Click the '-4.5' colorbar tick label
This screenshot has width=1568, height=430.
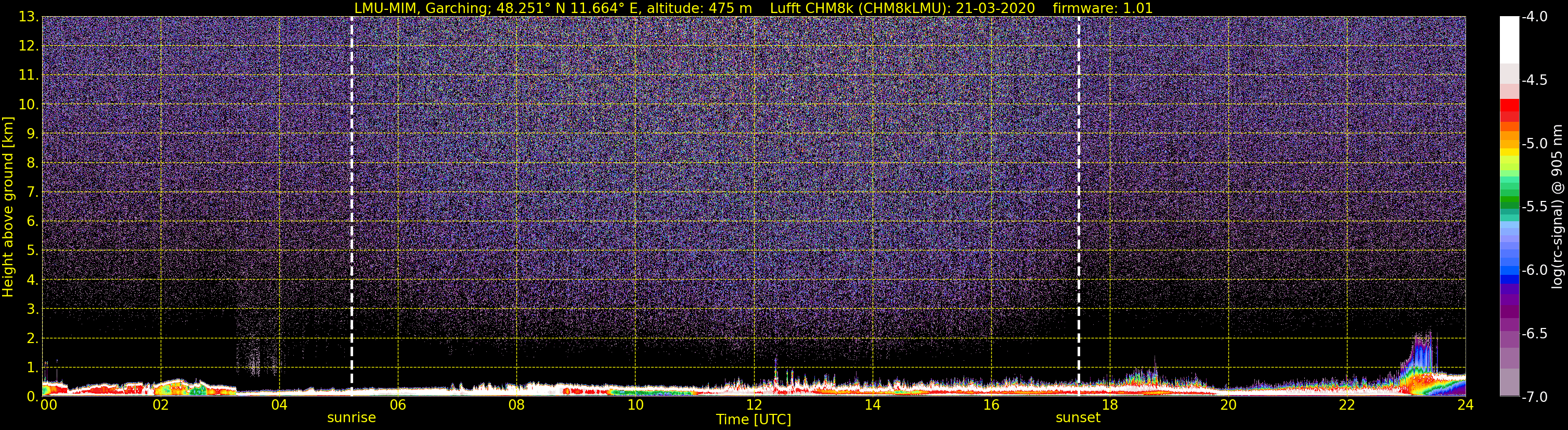coord(1534,80)
